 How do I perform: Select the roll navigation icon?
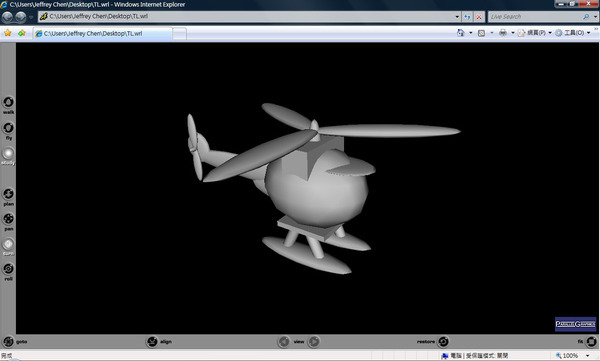pos(8,269)
